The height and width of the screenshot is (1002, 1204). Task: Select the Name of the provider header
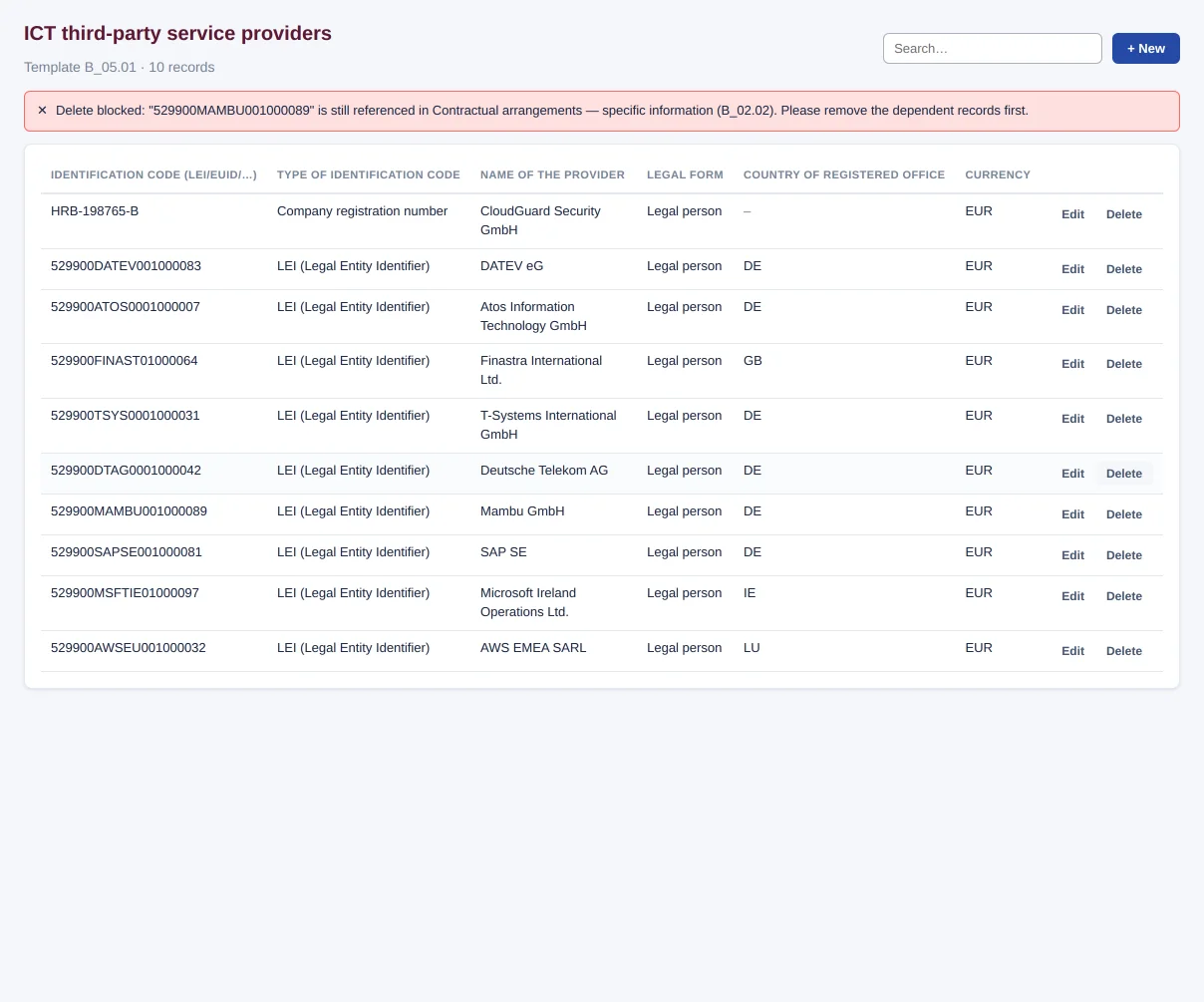(x=552, y=174)
